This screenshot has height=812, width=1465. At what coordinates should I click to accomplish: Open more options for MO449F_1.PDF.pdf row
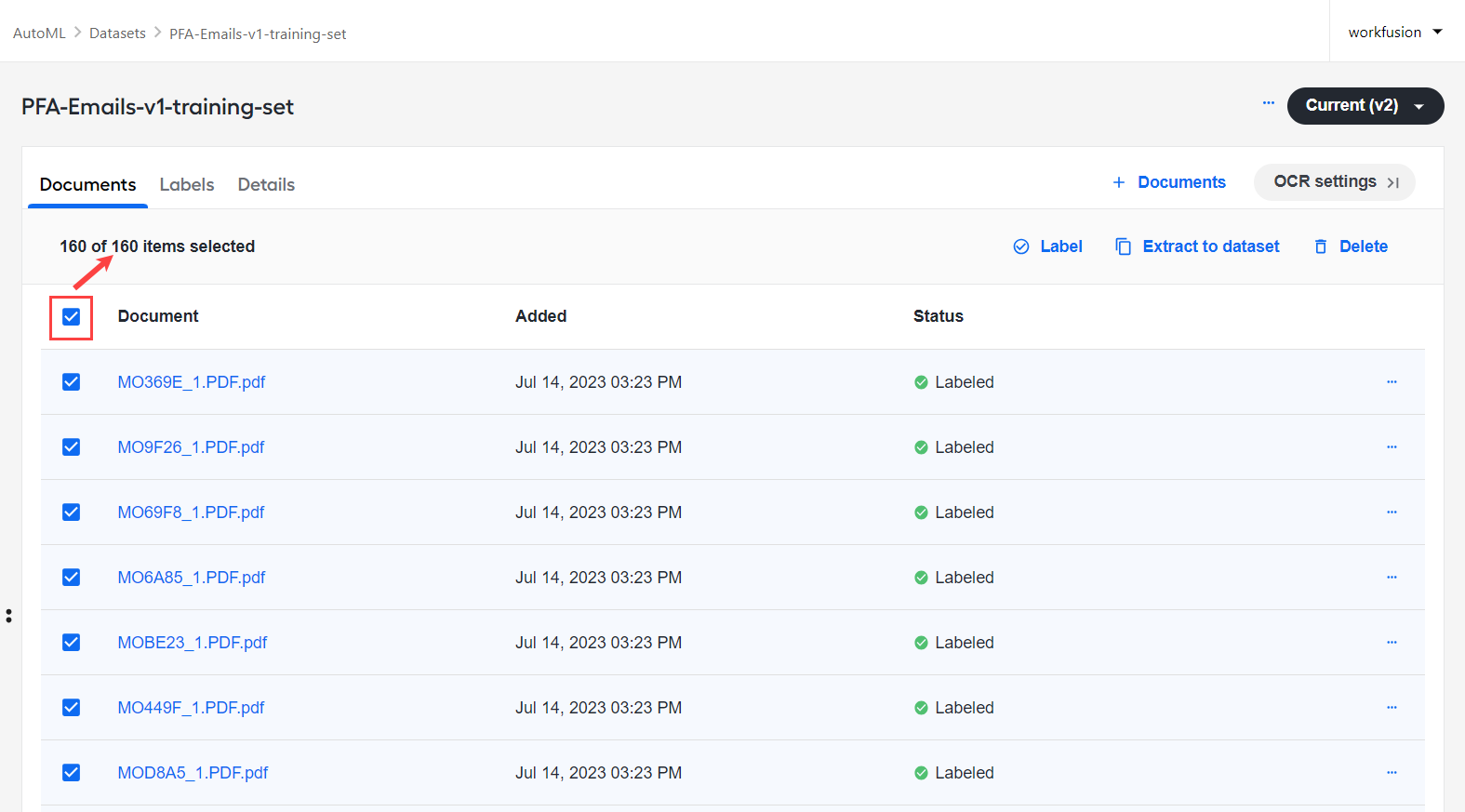pyautogui.click(x=1392, y=708)
